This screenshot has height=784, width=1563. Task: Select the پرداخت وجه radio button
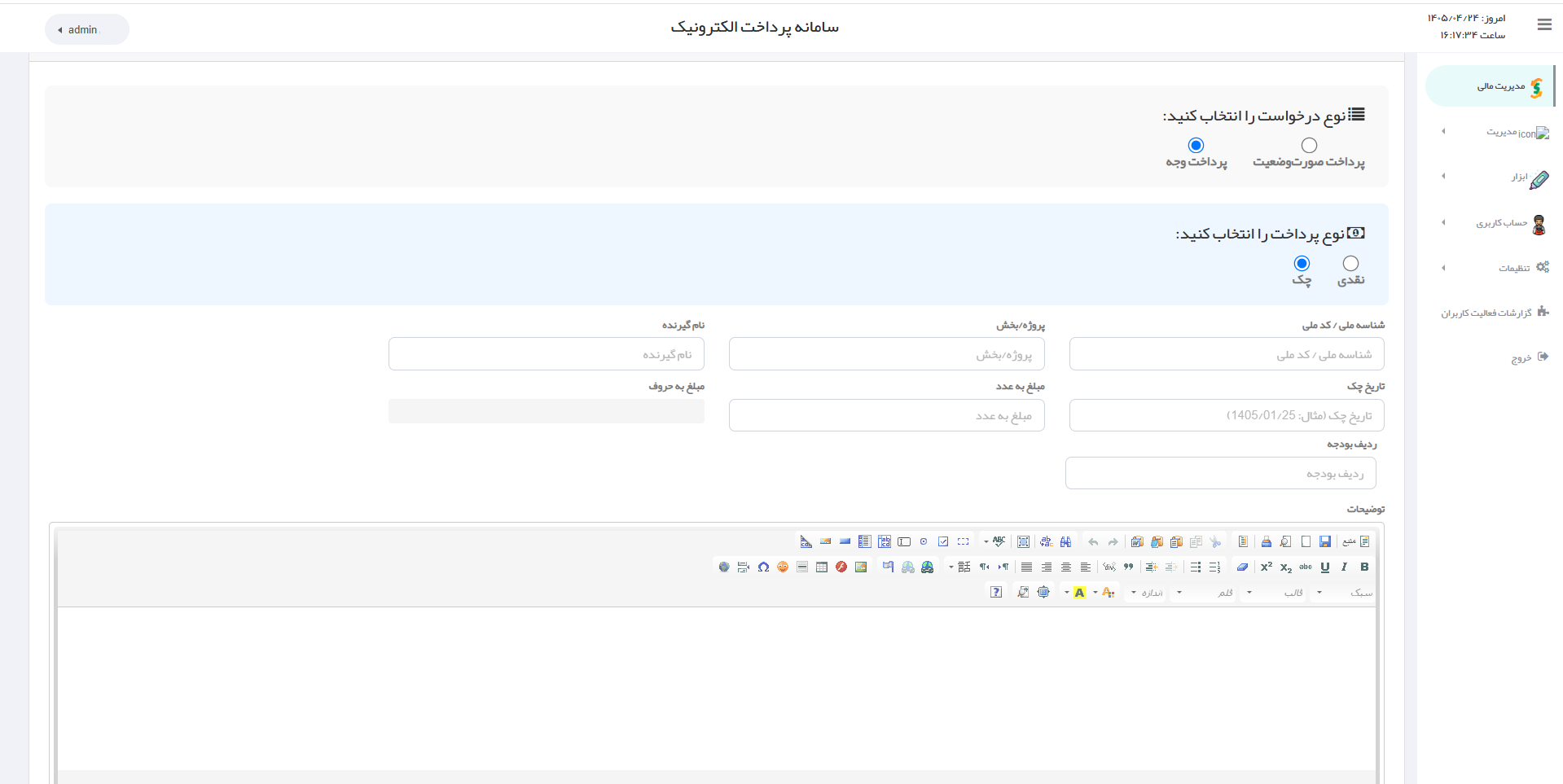[x=1196, y=146]
